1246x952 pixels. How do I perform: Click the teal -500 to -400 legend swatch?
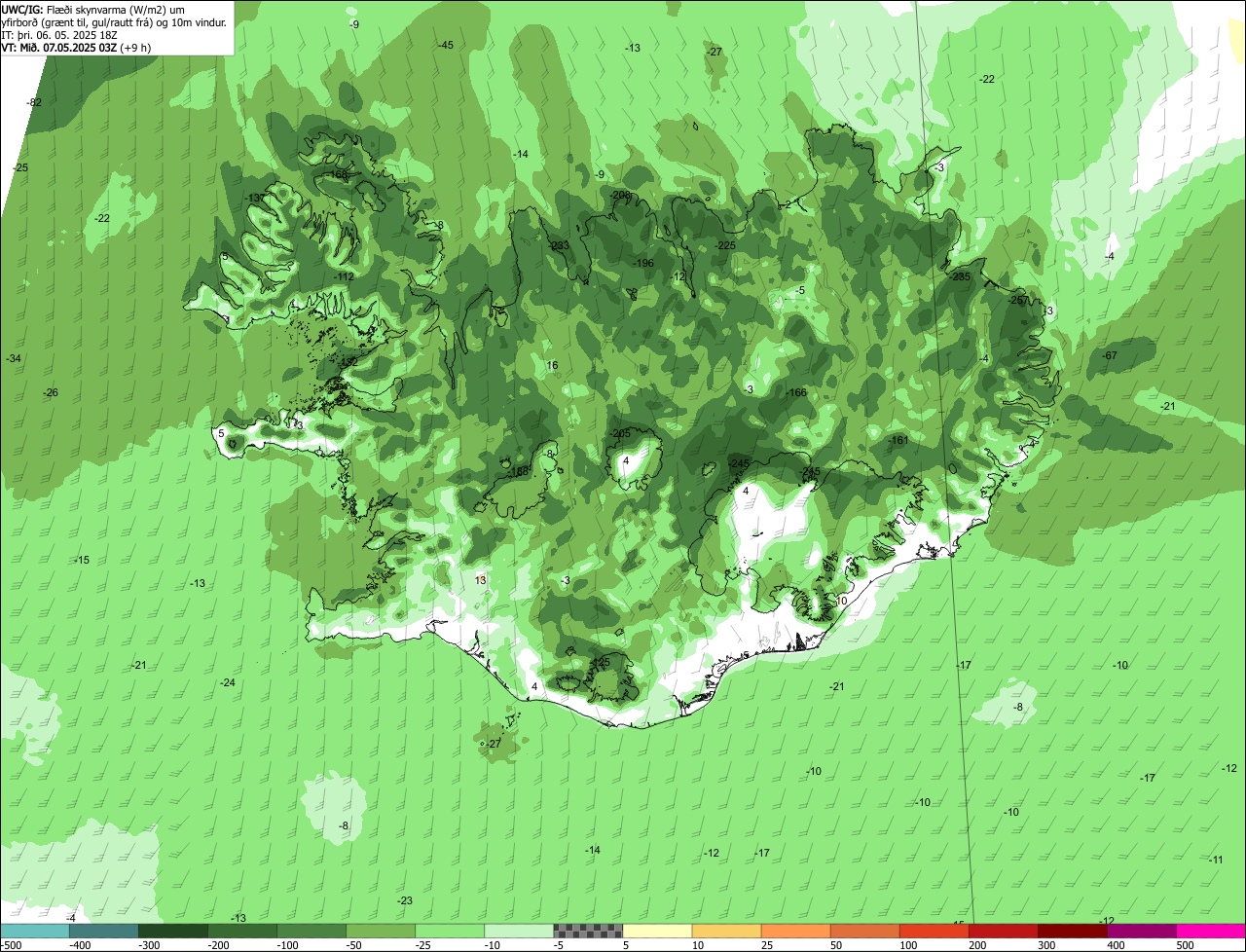(x=34, y=931)
